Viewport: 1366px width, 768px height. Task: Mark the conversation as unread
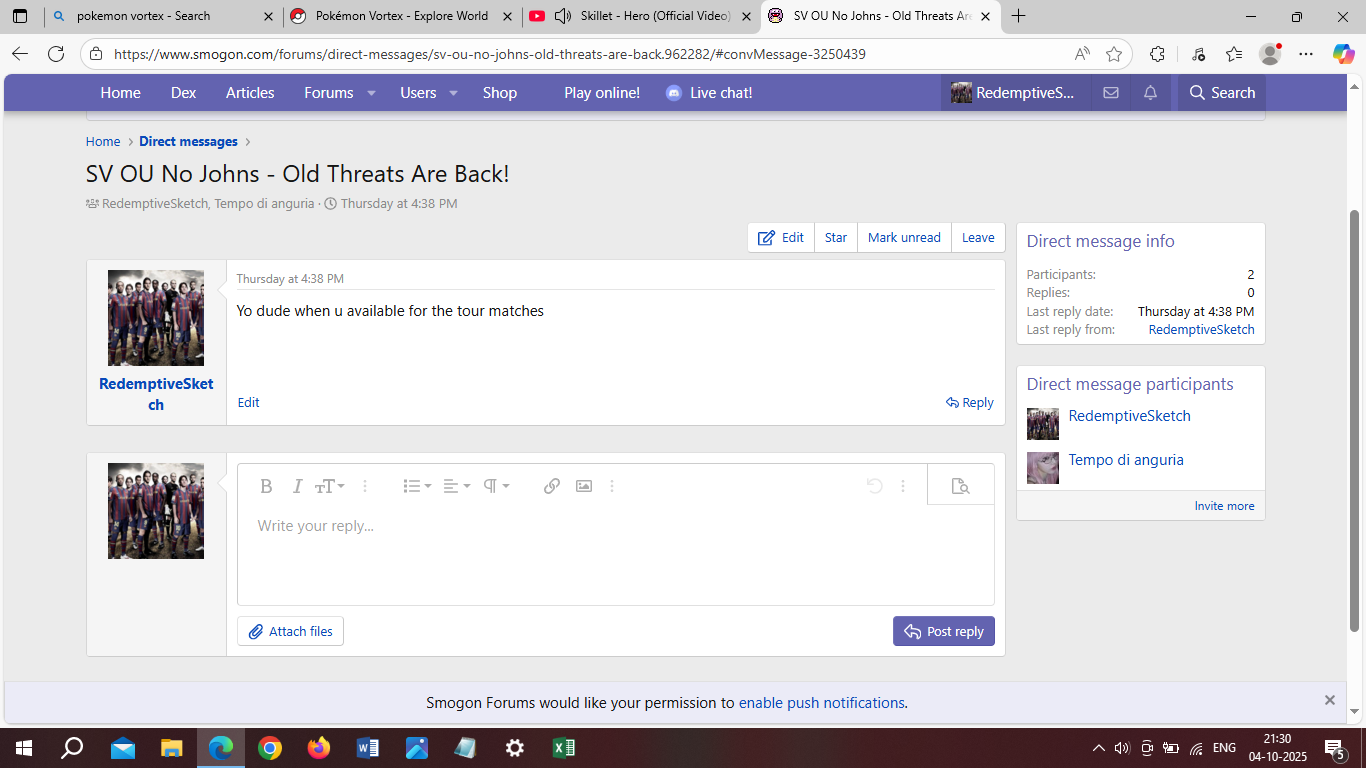click(904, 238)
